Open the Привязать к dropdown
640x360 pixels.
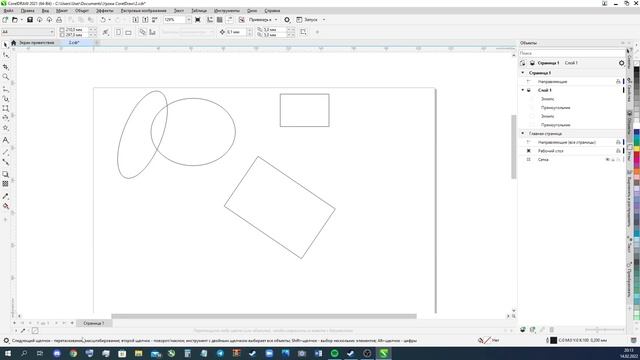click(276, 20)
